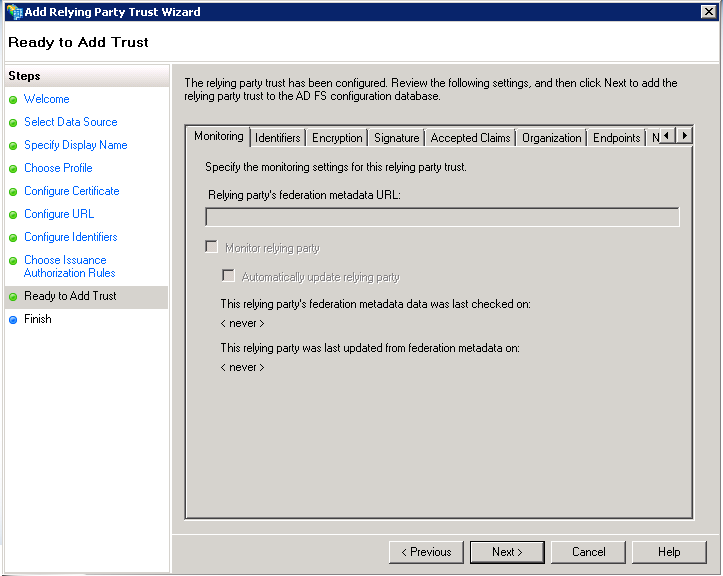This screenshot has width=723, height=576.
Task: Click the last checked '< never >' value
Action: (243, 323)
